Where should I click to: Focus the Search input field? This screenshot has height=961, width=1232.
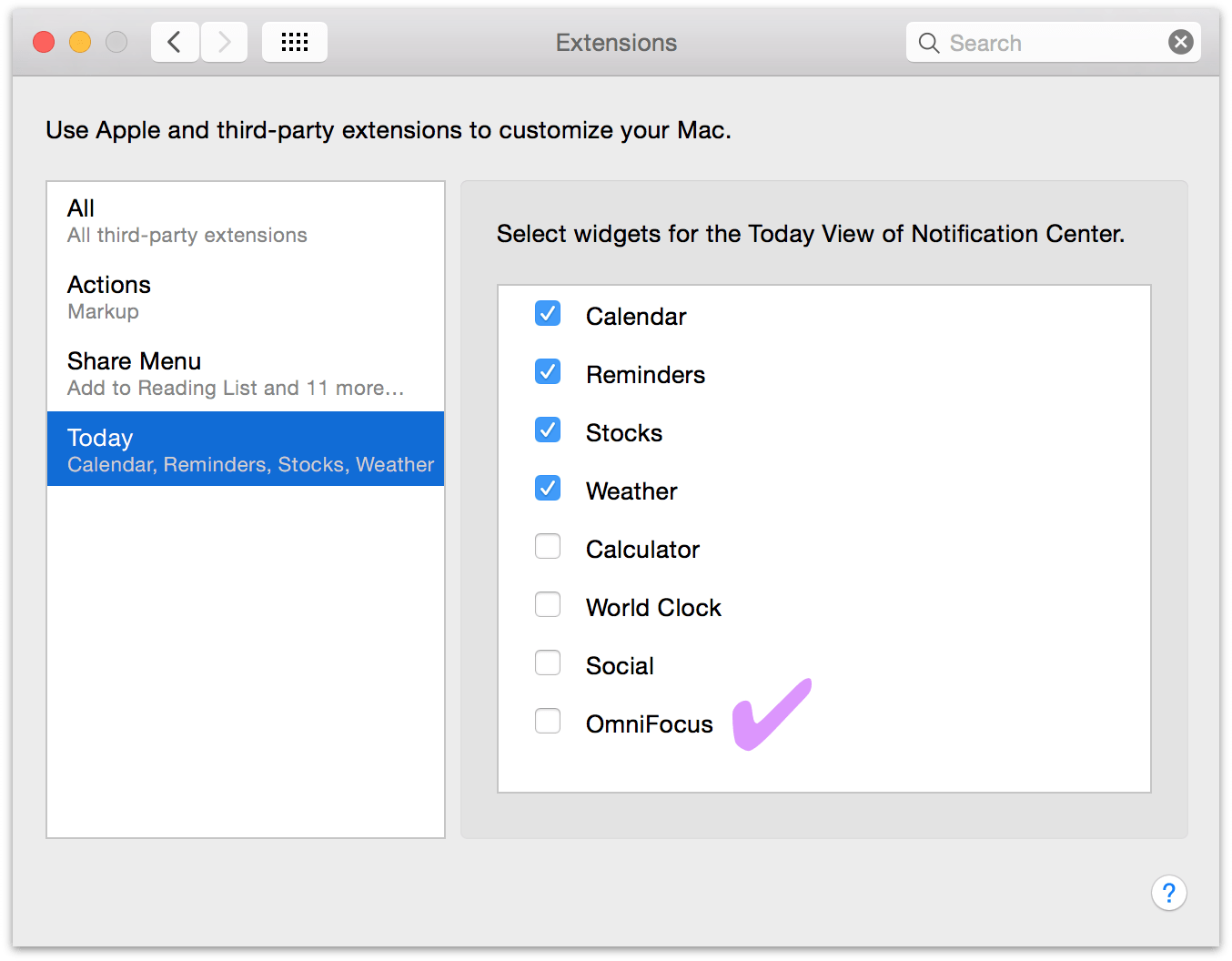click(1053, 42)
